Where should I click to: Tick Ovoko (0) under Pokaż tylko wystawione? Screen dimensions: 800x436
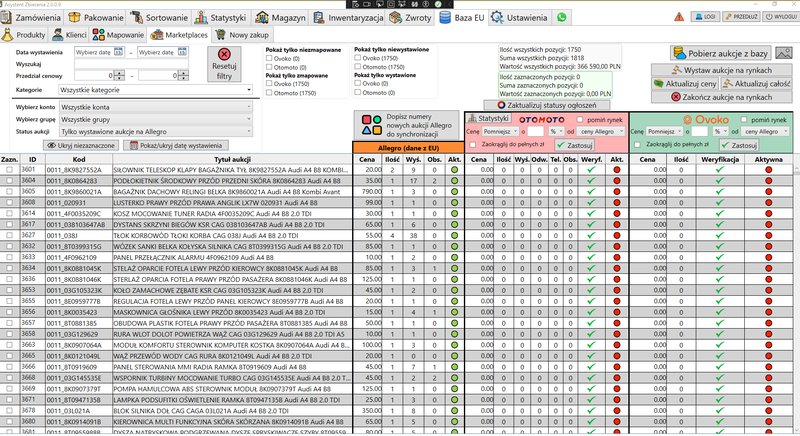click(358, 83)
